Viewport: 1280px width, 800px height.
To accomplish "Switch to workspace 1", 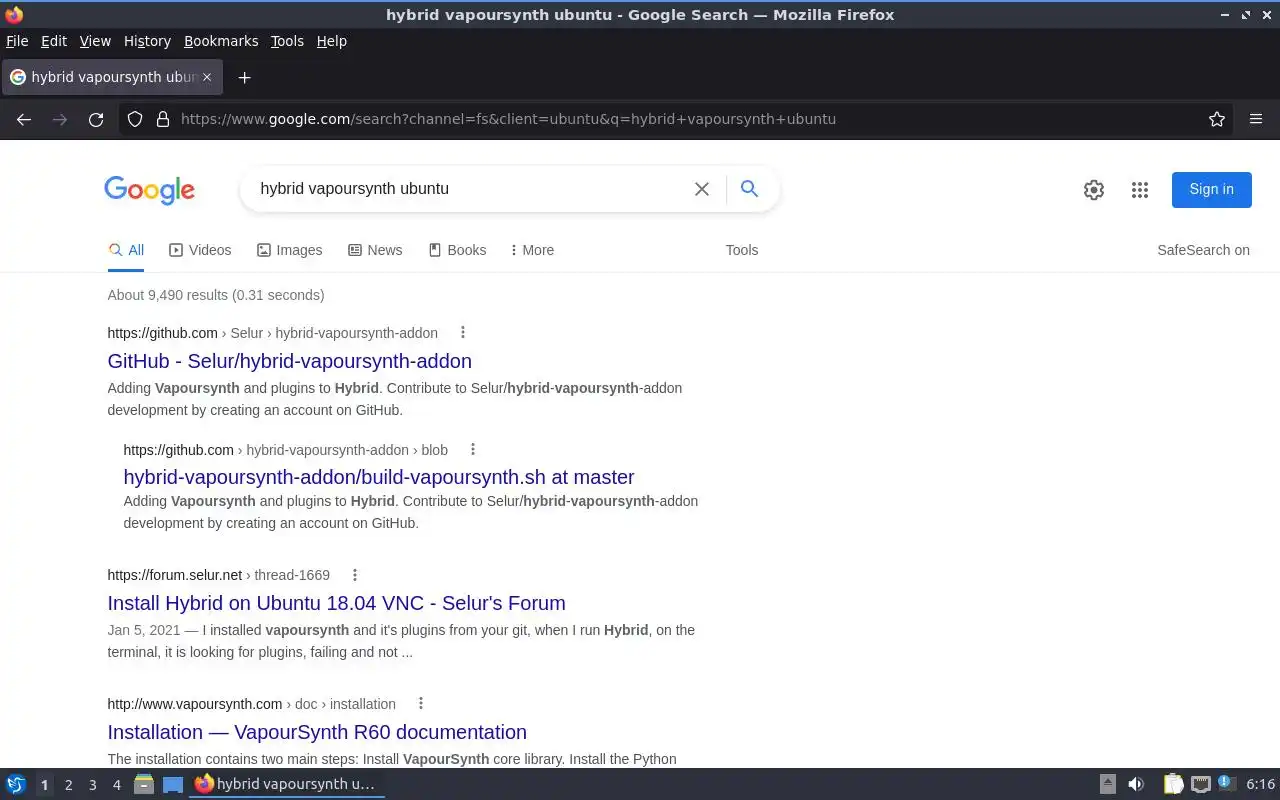I will (x=44, y=785).
